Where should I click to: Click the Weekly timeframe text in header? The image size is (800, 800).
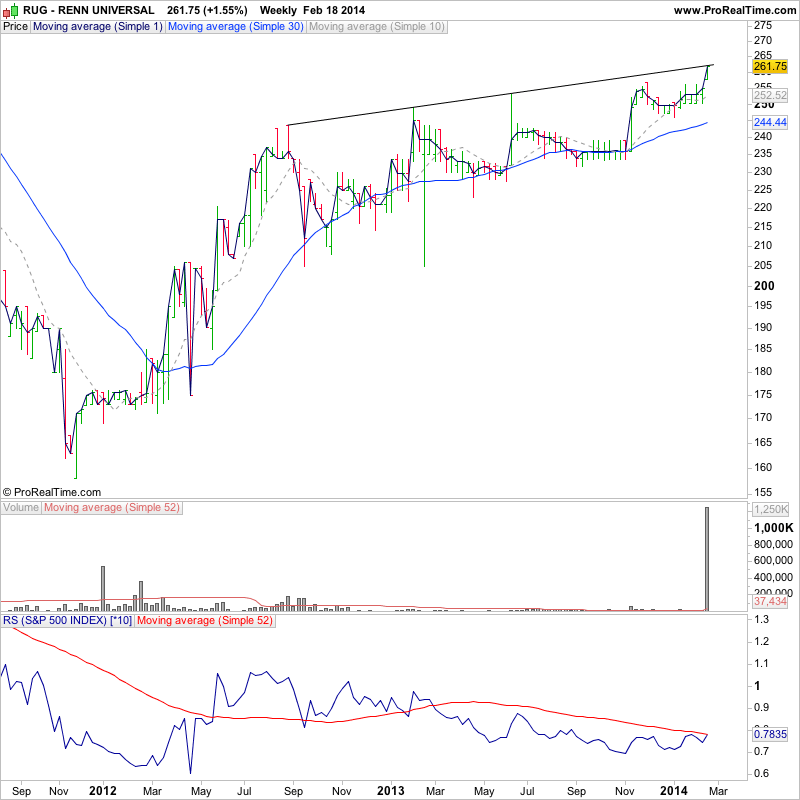(x=278, y=10)
